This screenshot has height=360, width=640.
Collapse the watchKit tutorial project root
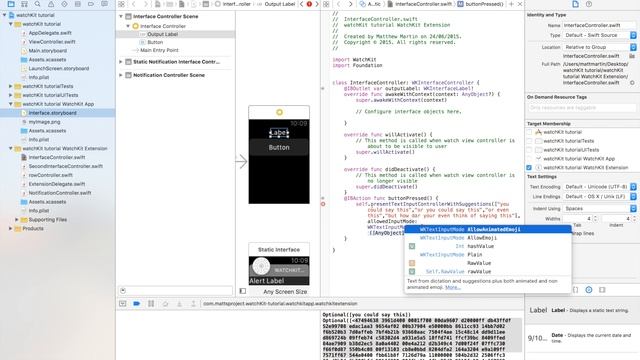pos(4,15)
